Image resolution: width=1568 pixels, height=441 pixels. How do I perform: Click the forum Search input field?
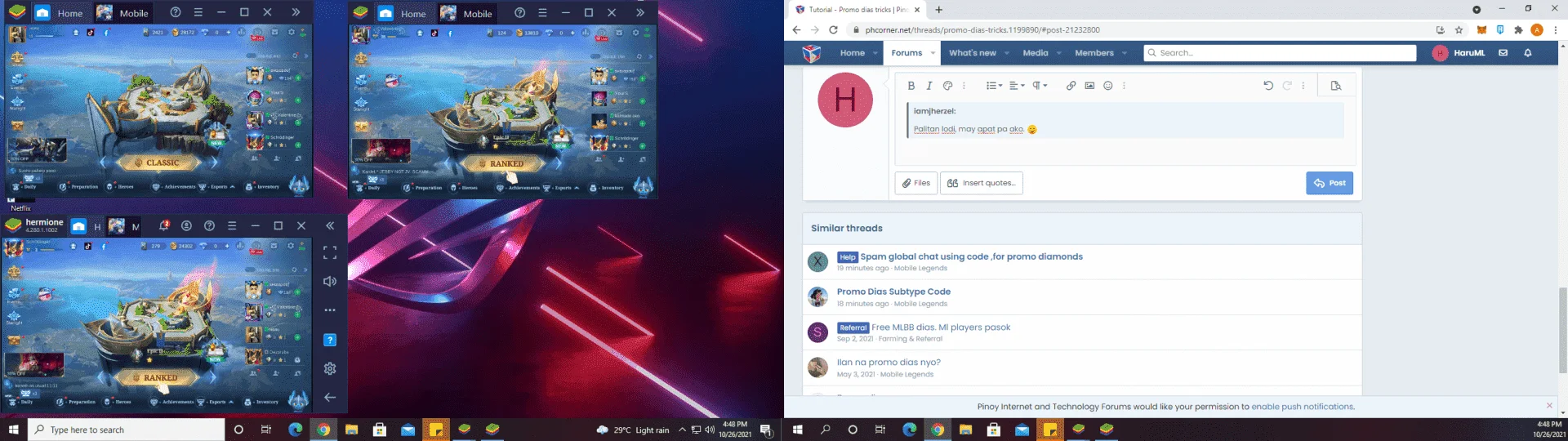(1280, 53)
